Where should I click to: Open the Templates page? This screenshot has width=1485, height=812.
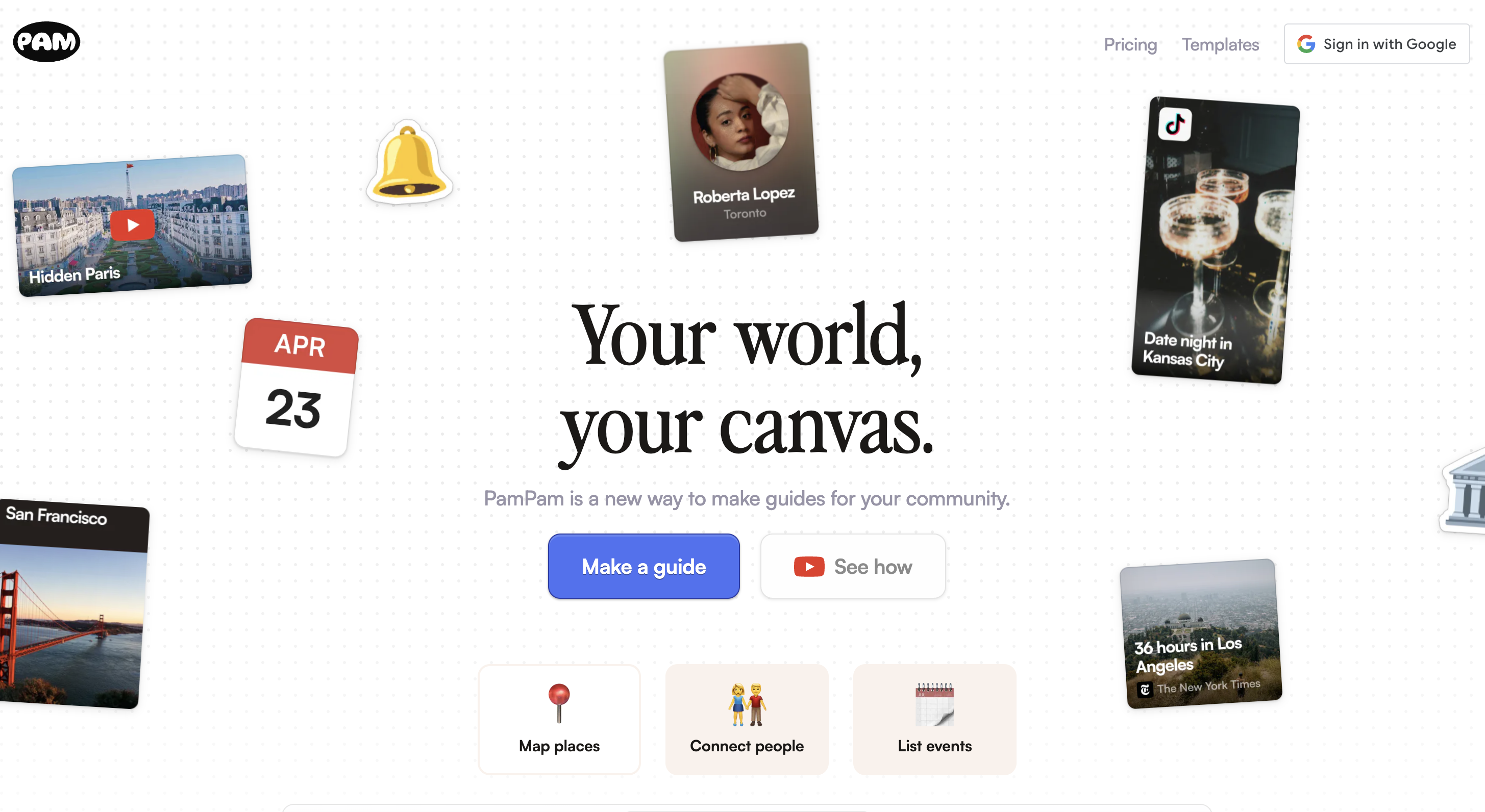pyautogui.click(x=1220, y=44)
